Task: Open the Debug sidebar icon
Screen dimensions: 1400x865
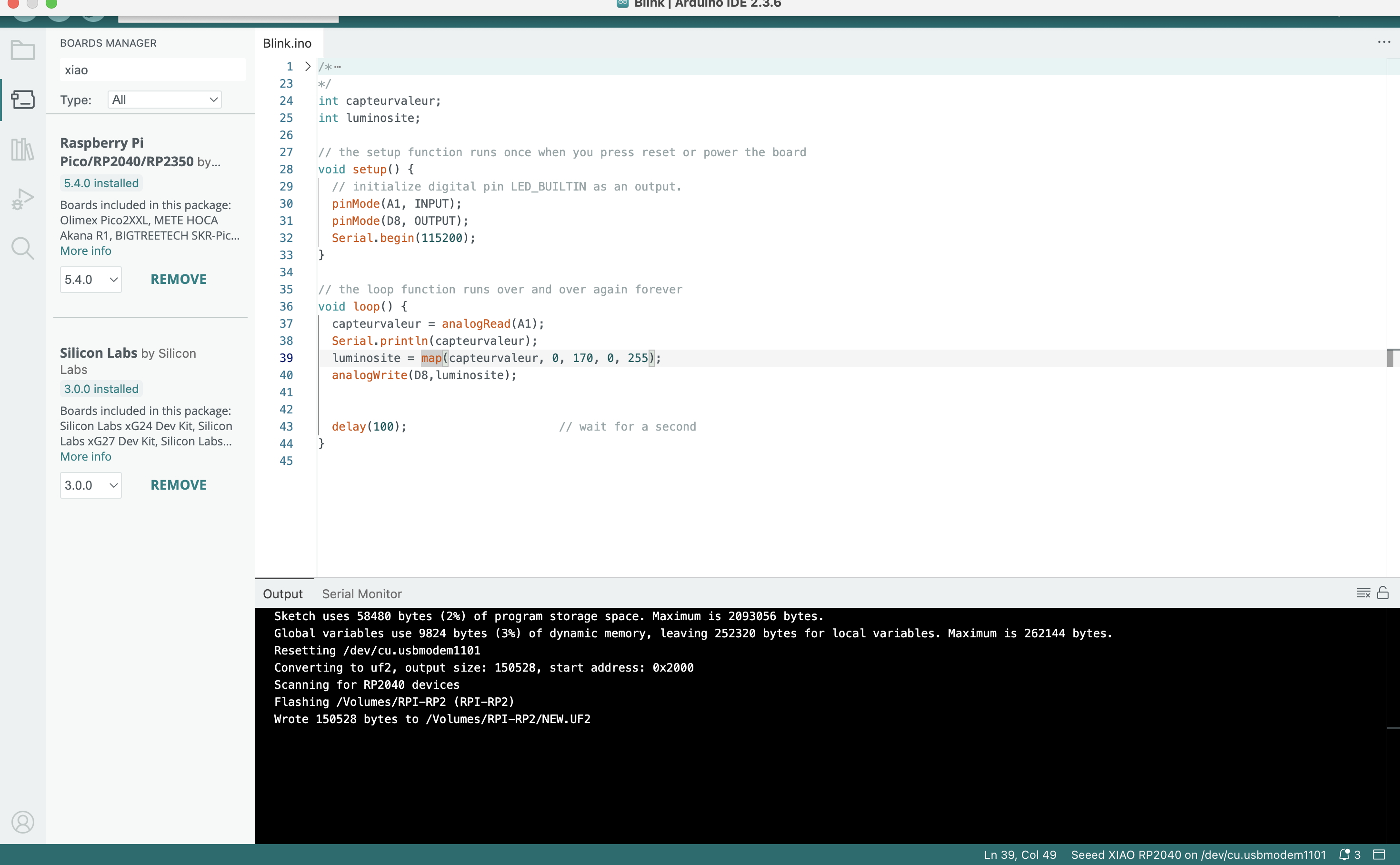Action: coord(22,199)
